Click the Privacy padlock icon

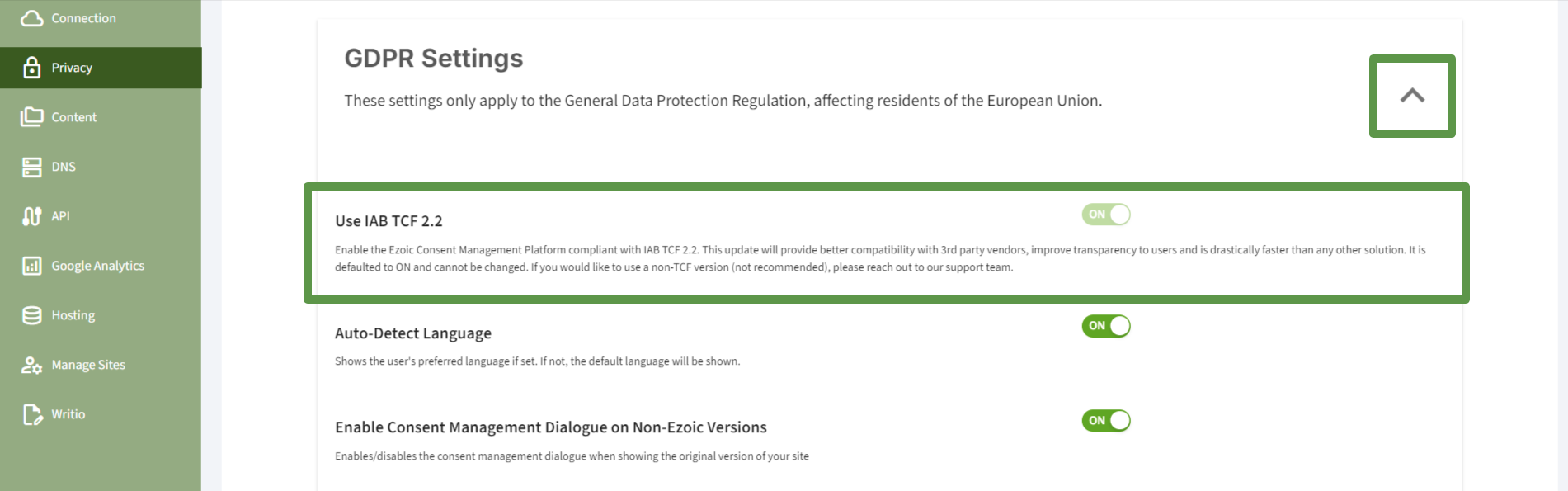tap(31, 68)
